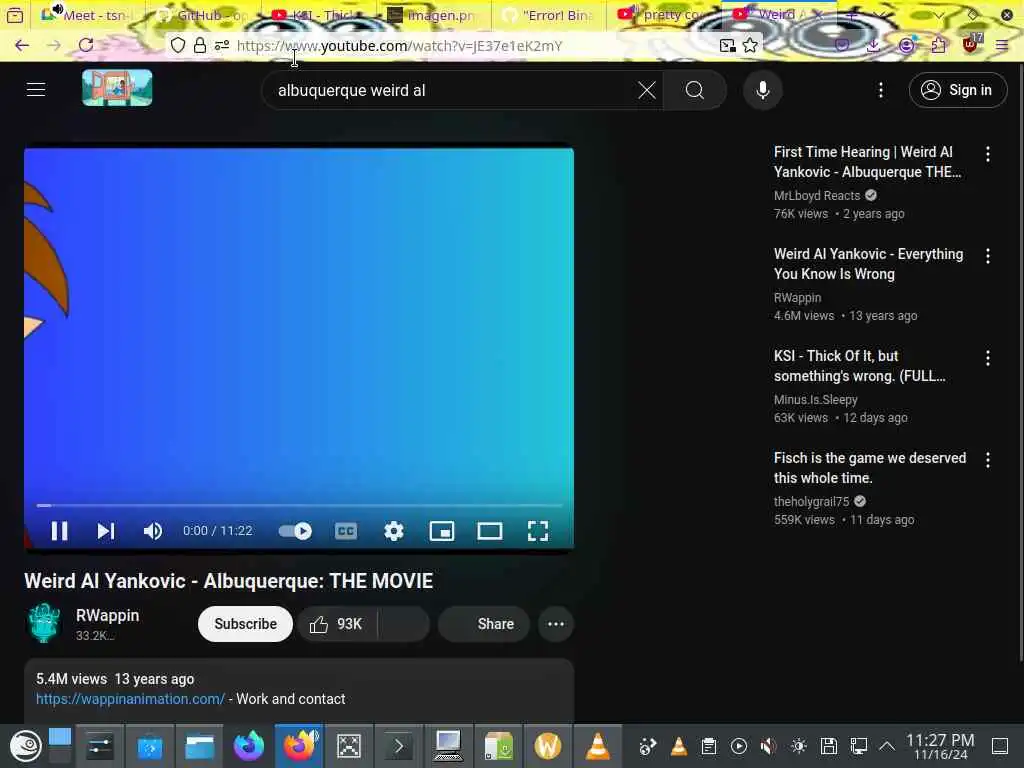Open tracking protection shield
This screenshot has height=768, width=1024.
[178, 45]
